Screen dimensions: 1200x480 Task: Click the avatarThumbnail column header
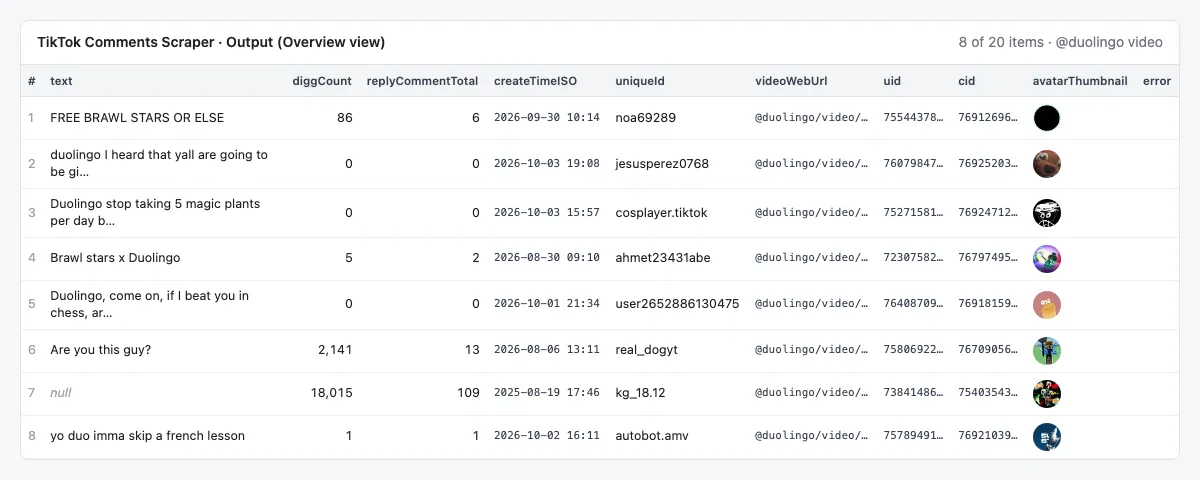(1080, 81)
